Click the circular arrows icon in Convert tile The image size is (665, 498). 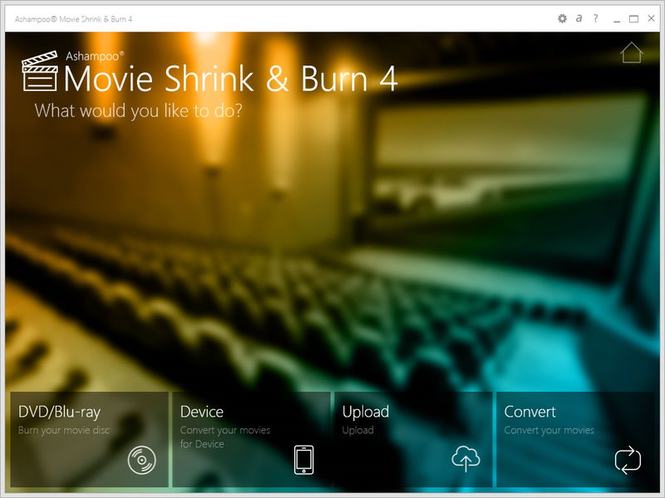(x=628, y=460)
